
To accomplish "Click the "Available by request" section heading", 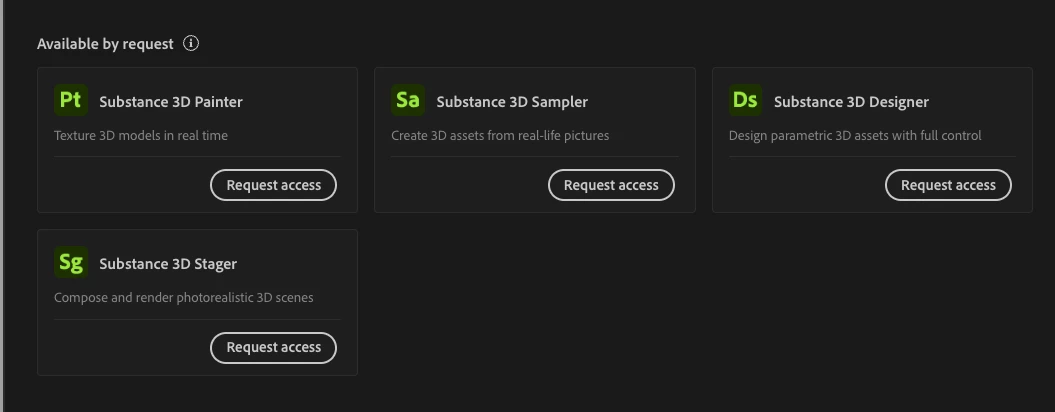I will coord(105,44).
